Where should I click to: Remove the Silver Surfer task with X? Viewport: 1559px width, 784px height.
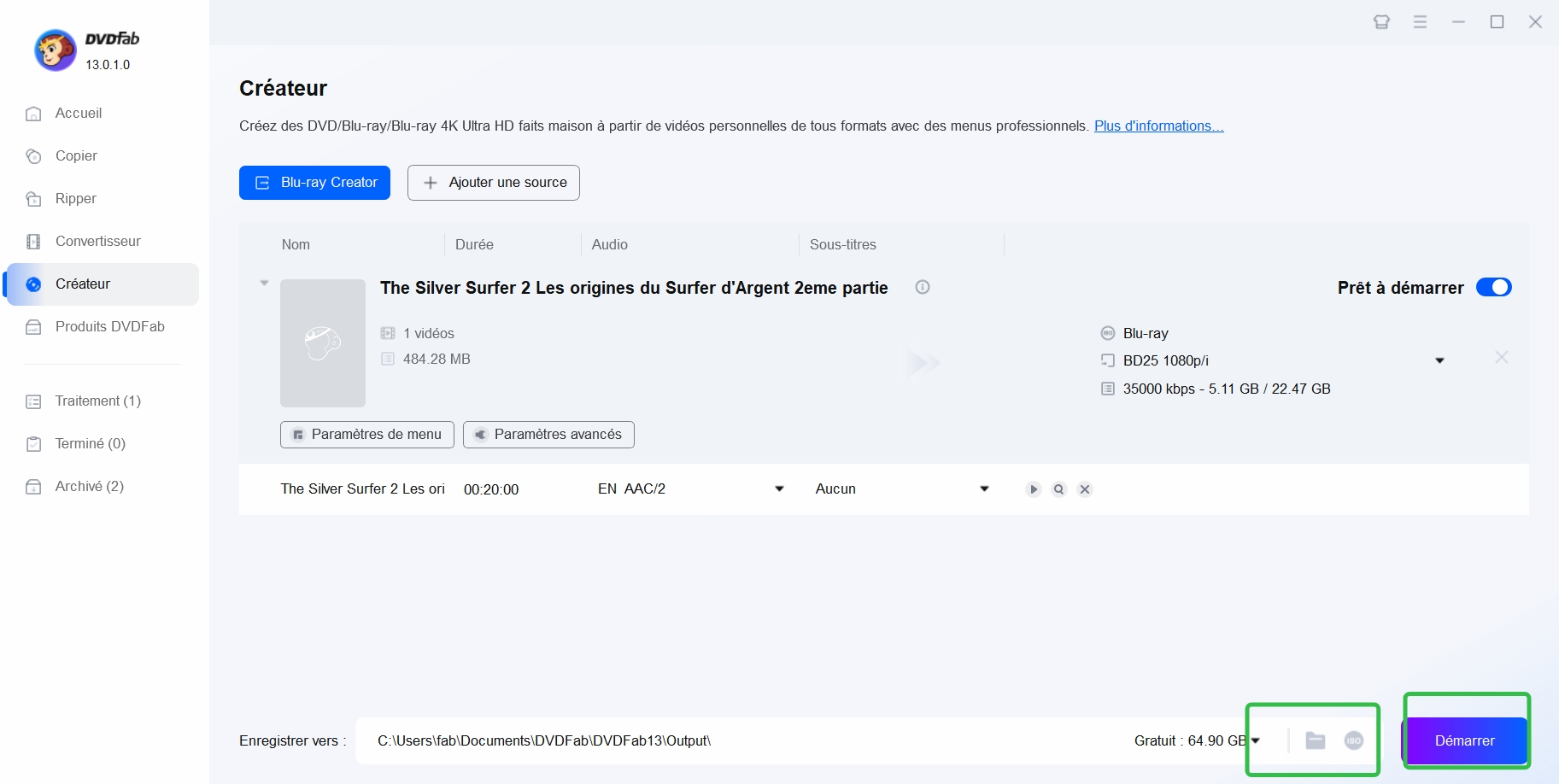[x=1502, y=358]
